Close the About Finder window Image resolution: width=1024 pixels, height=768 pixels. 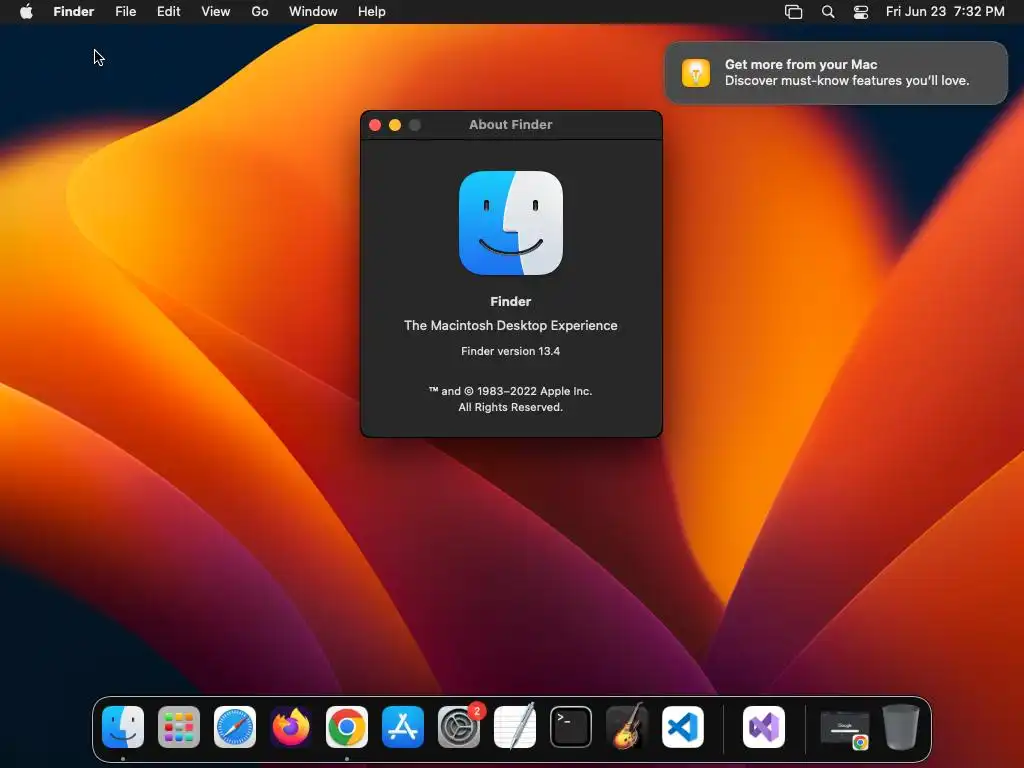375,125
